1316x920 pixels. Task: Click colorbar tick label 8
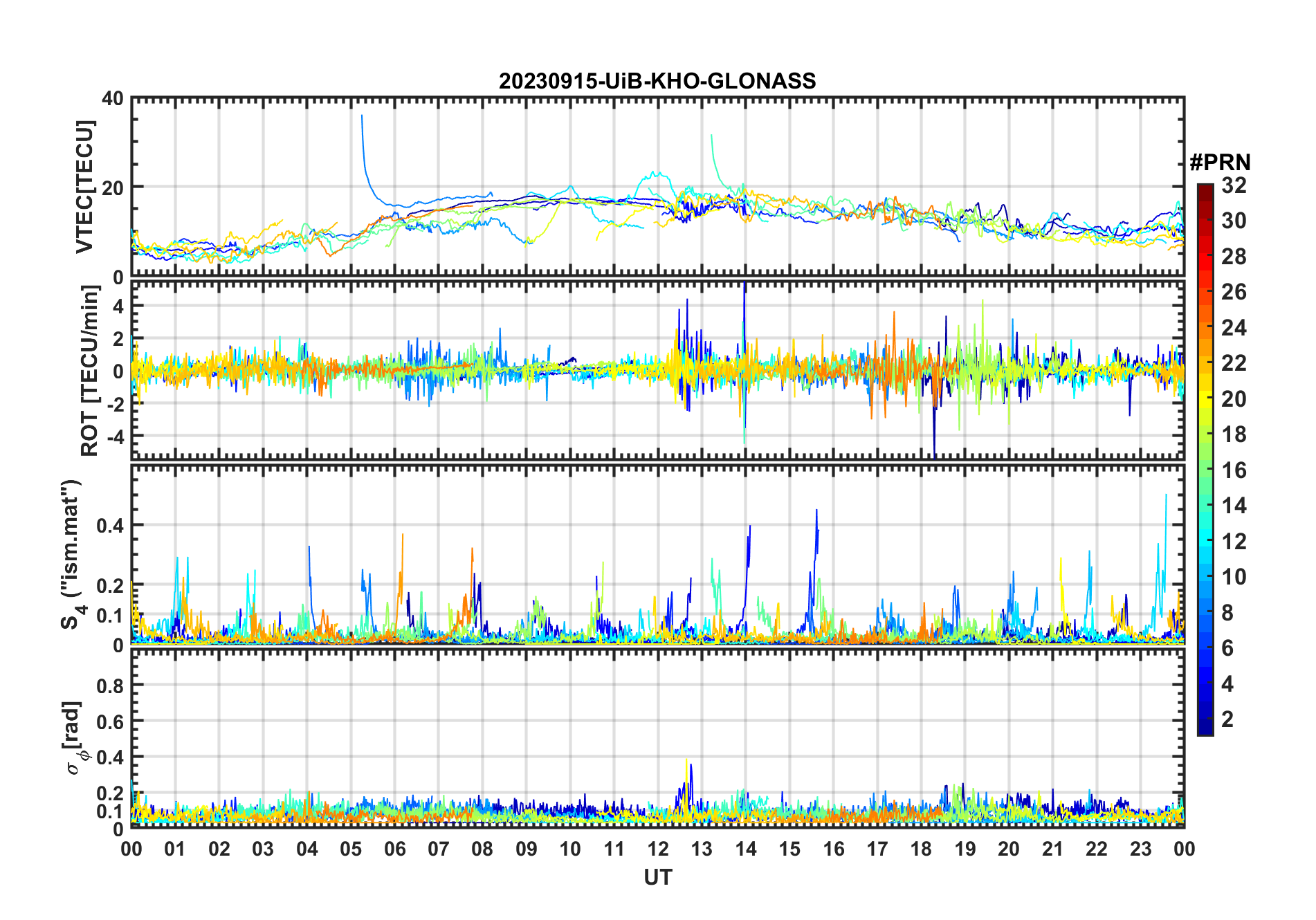[1227, 613]
